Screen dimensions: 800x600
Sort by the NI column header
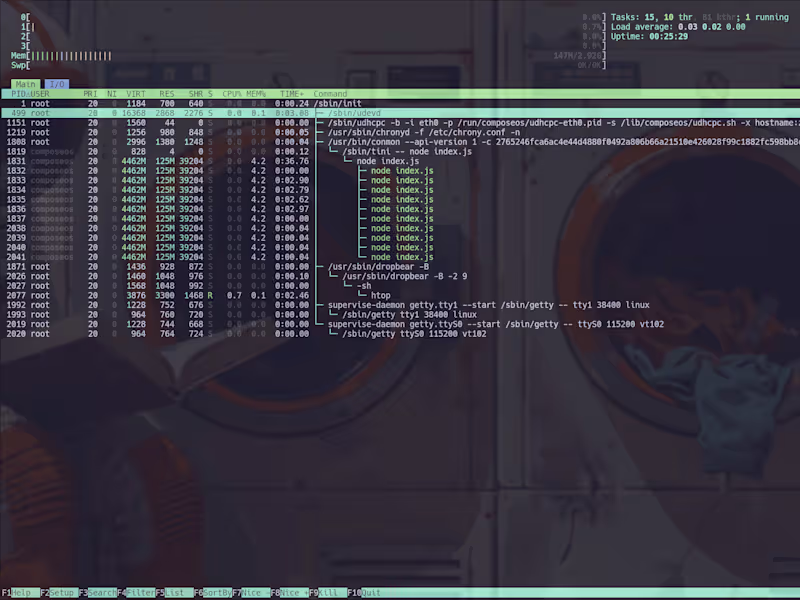(112, 94)
